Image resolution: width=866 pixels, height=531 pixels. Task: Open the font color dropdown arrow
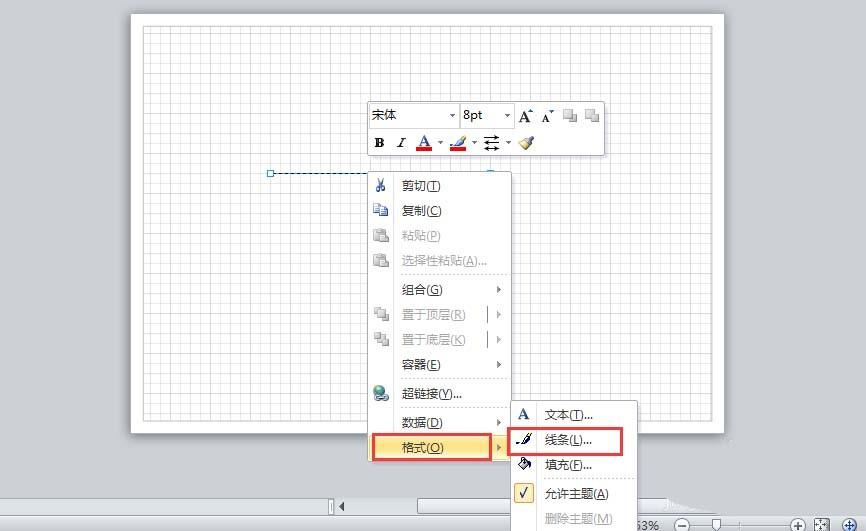pos(440,143)
